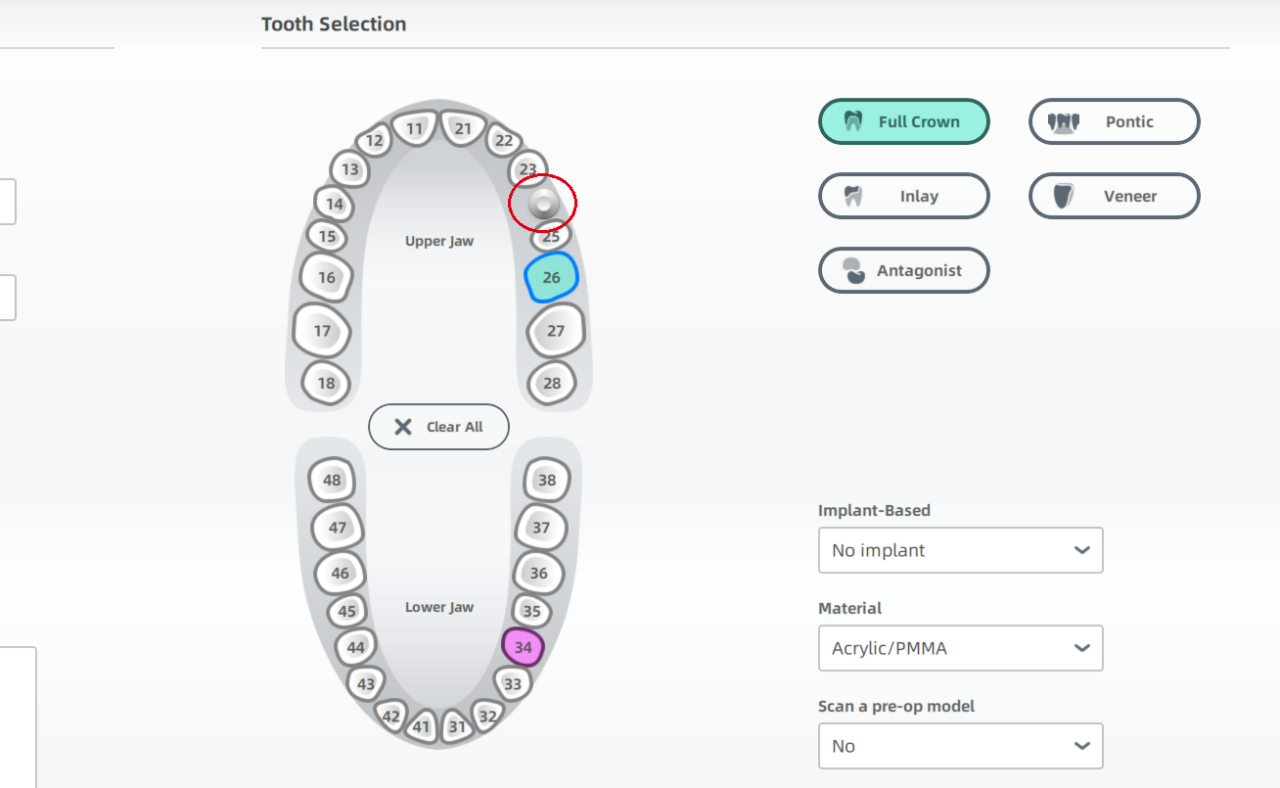Select tooth 36 on the lower jaw

pos(539,573)
